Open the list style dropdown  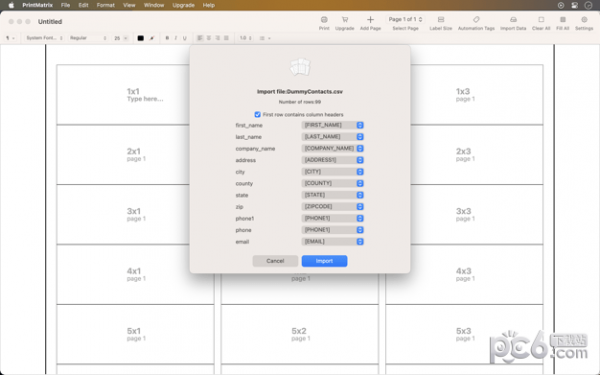coord(265,38)
